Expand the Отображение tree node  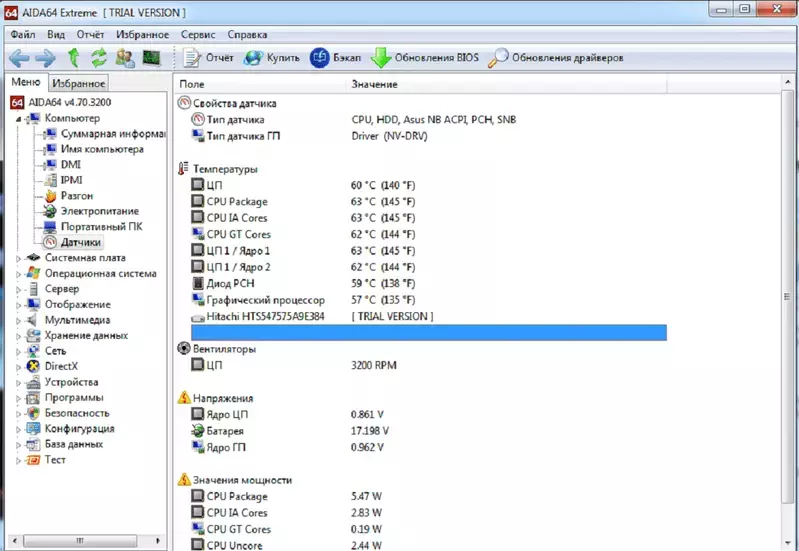(18, 305)
